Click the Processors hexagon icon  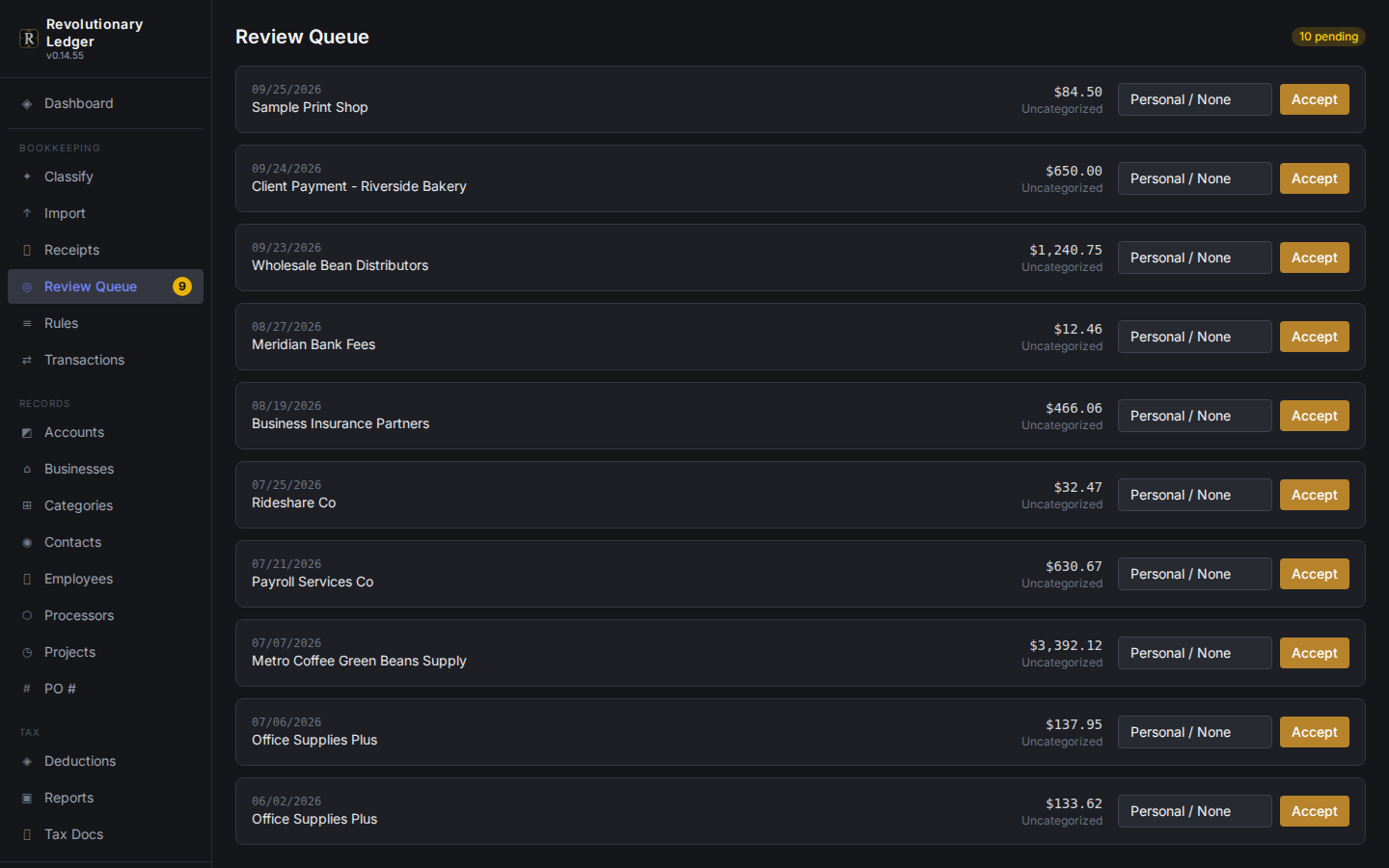coord(27,616)
